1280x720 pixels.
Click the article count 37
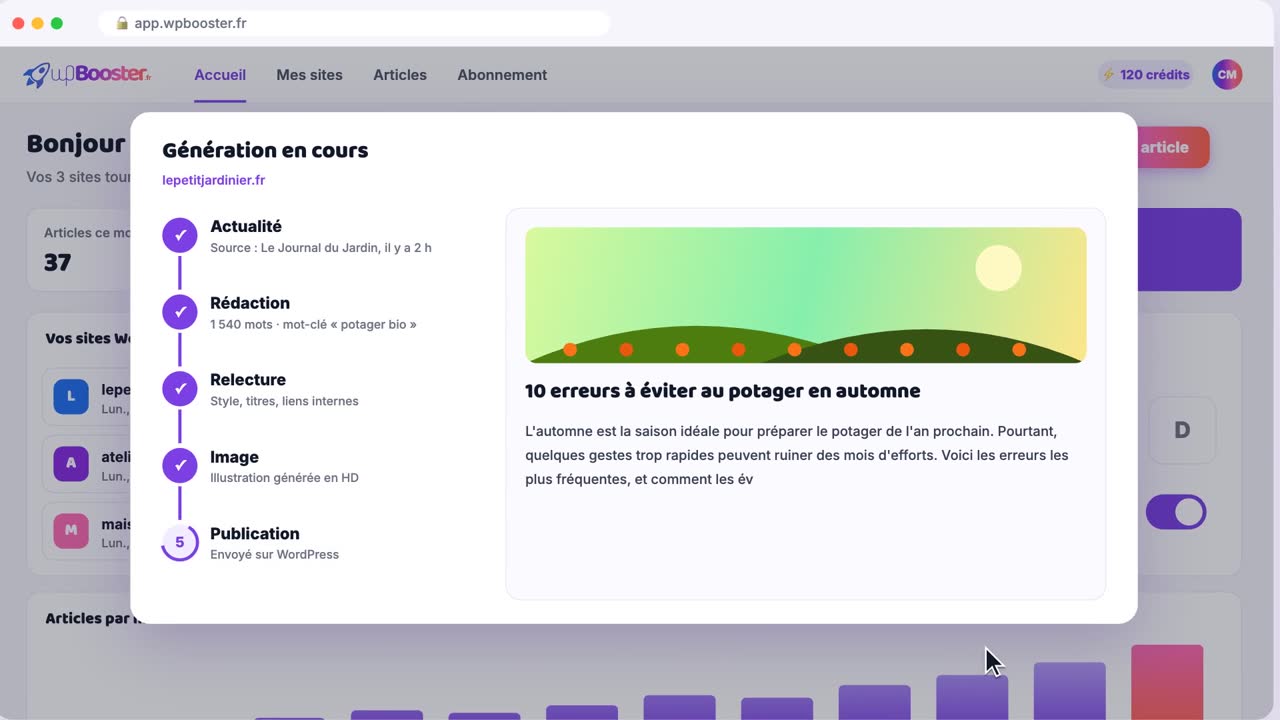pos(58,262)
